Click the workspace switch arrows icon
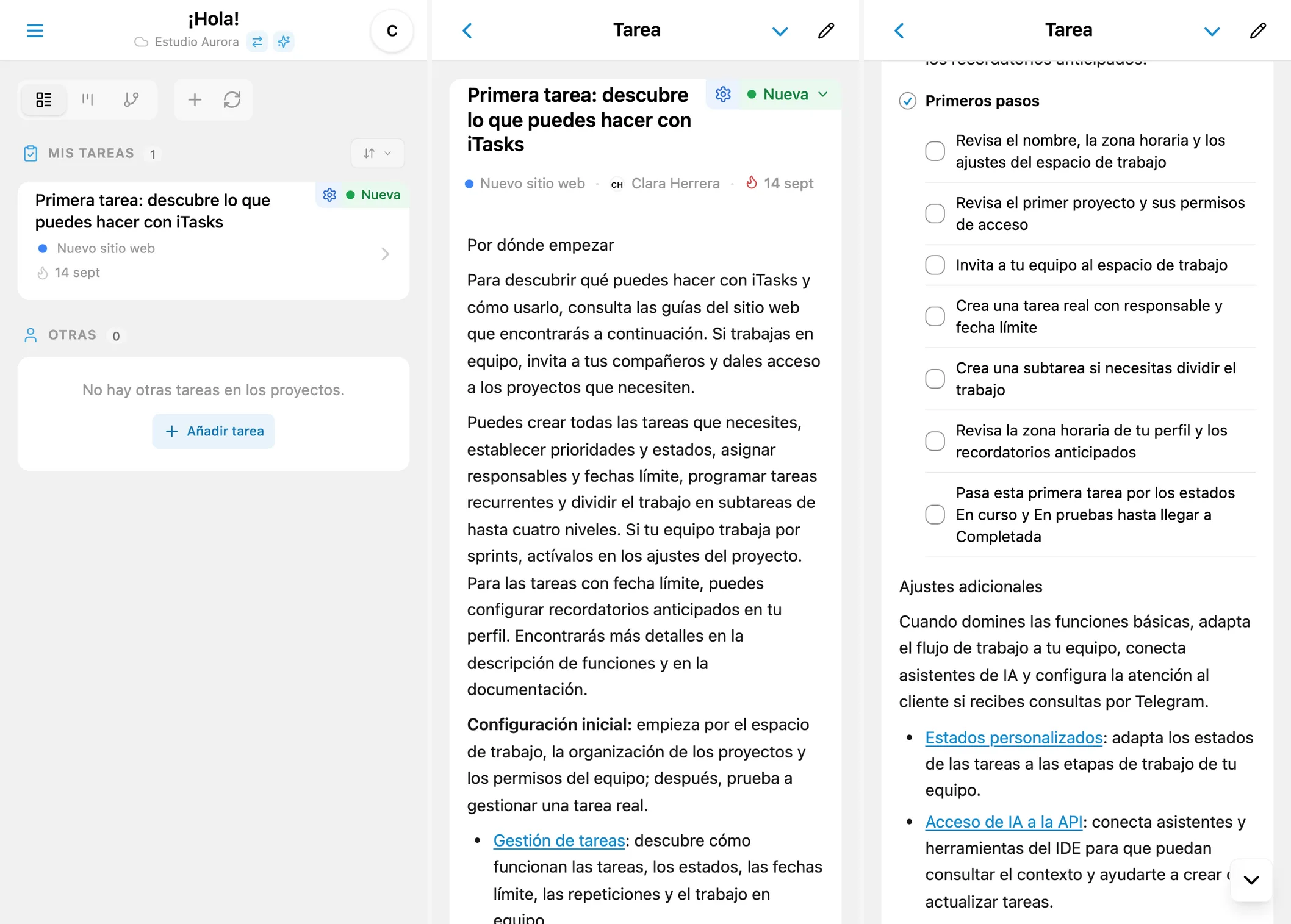The width and height of the screenshot is (1291, 924). [257, 41]
